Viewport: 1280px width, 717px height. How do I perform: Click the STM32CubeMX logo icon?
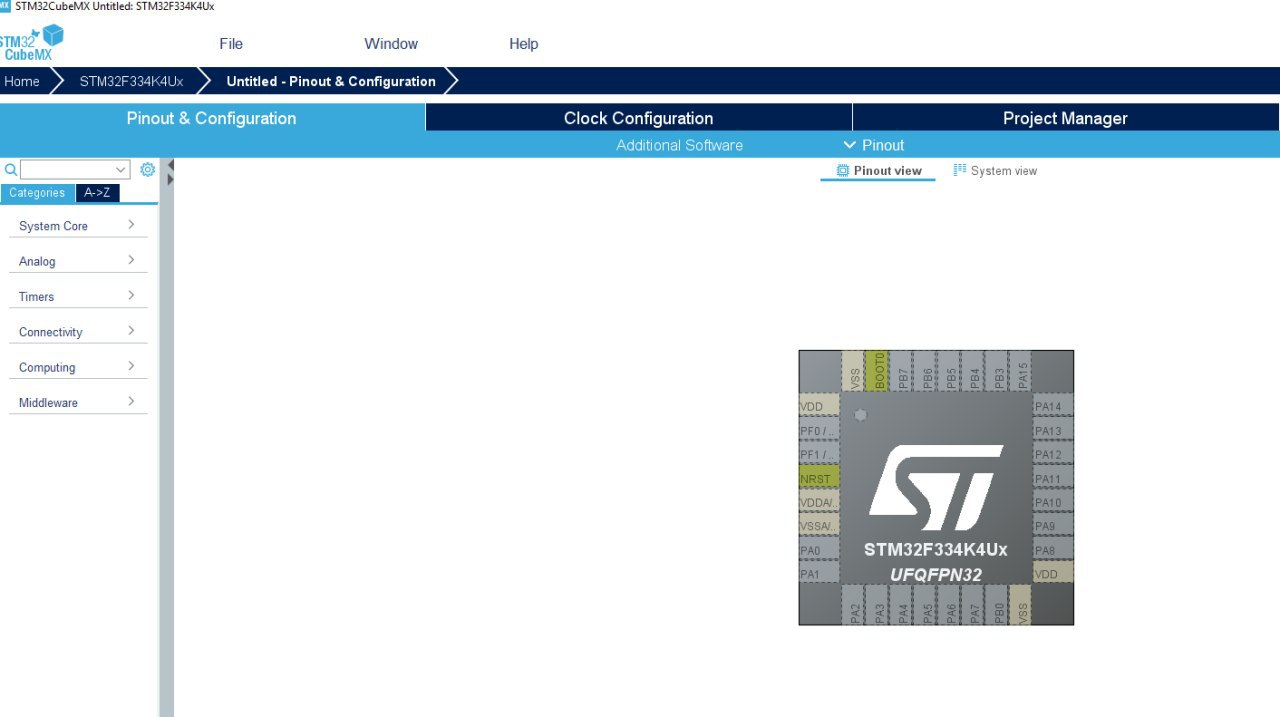pyautogui.click(x=32, y=43)
